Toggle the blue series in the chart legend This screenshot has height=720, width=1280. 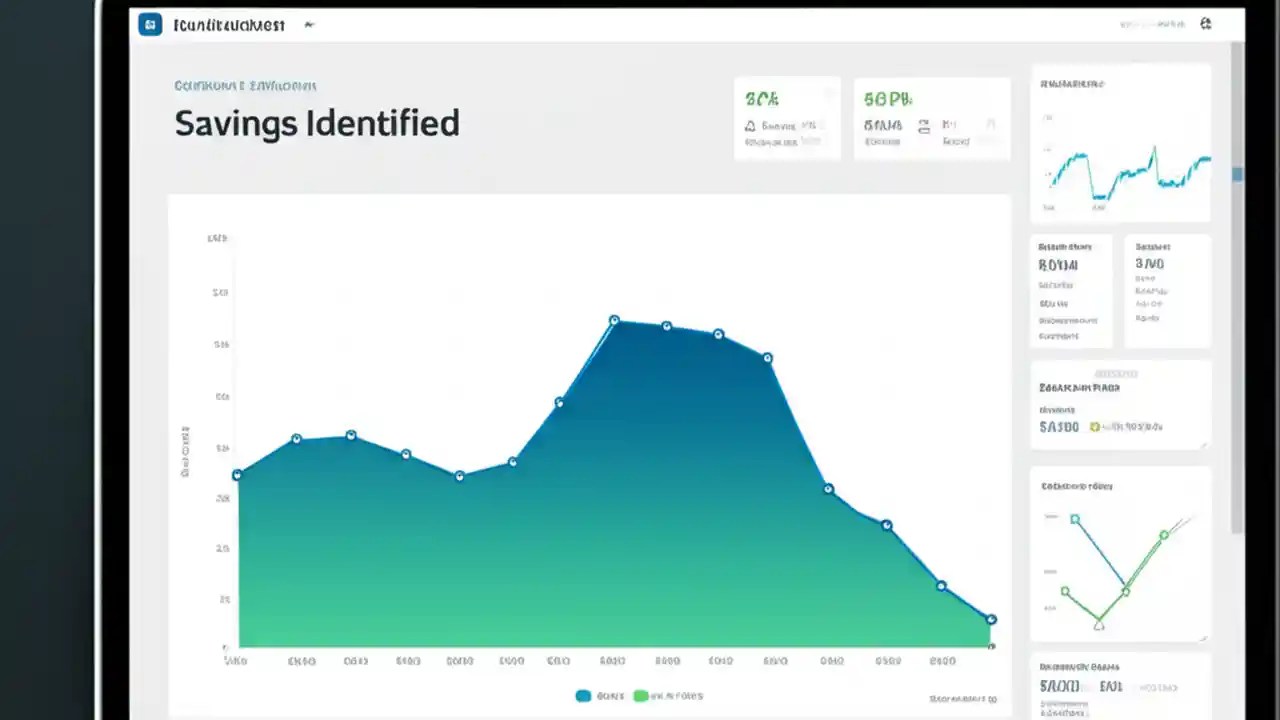coord(600,696)
